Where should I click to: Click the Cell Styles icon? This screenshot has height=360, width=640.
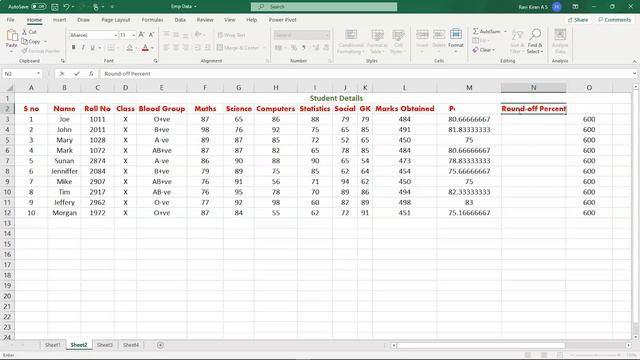coord(398,35)
